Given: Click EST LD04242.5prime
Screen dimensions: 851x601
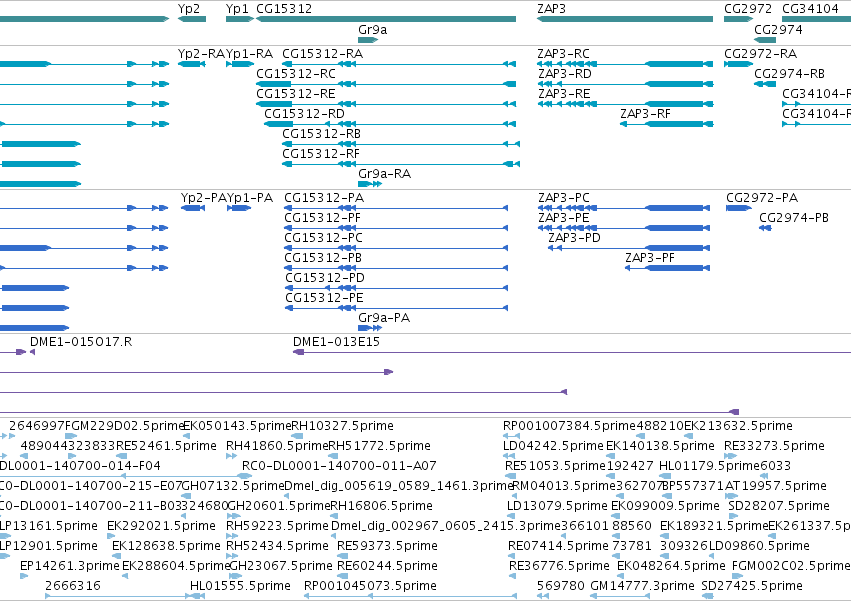Looking at the screenshot, I should tap(554, 446).
